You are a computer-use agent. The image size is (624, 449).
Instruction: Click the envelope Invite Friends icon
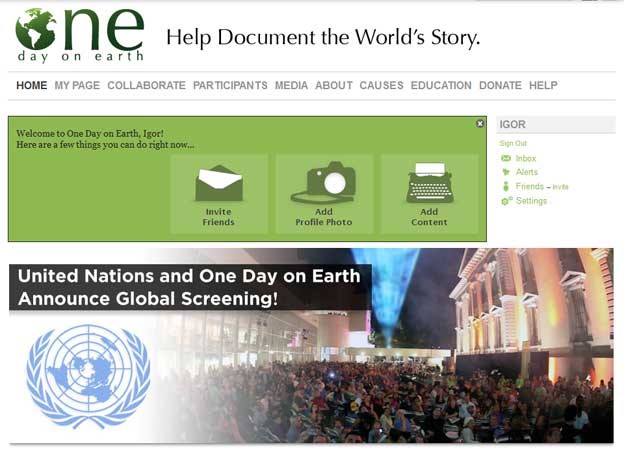(219, 183)
